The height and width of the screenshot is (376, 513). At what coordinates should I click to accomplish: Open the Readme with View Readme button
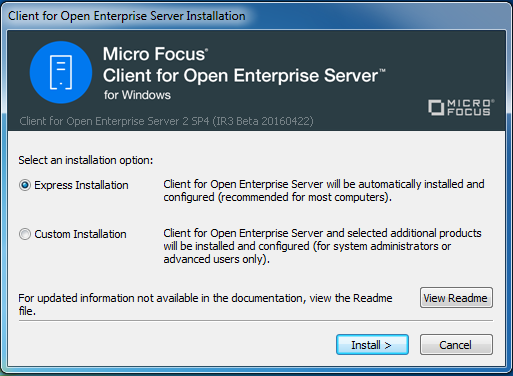pyautogui.click(x=456, y=298)
